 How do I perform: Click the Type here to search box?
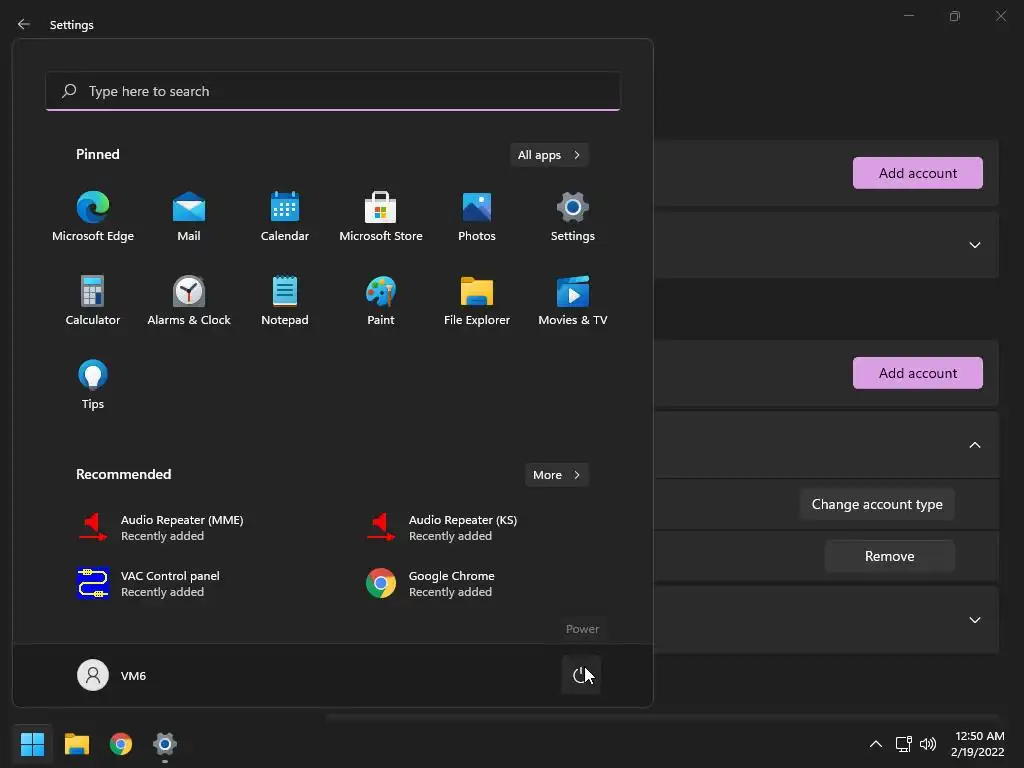pyautogui.click(x=333, y=91)
